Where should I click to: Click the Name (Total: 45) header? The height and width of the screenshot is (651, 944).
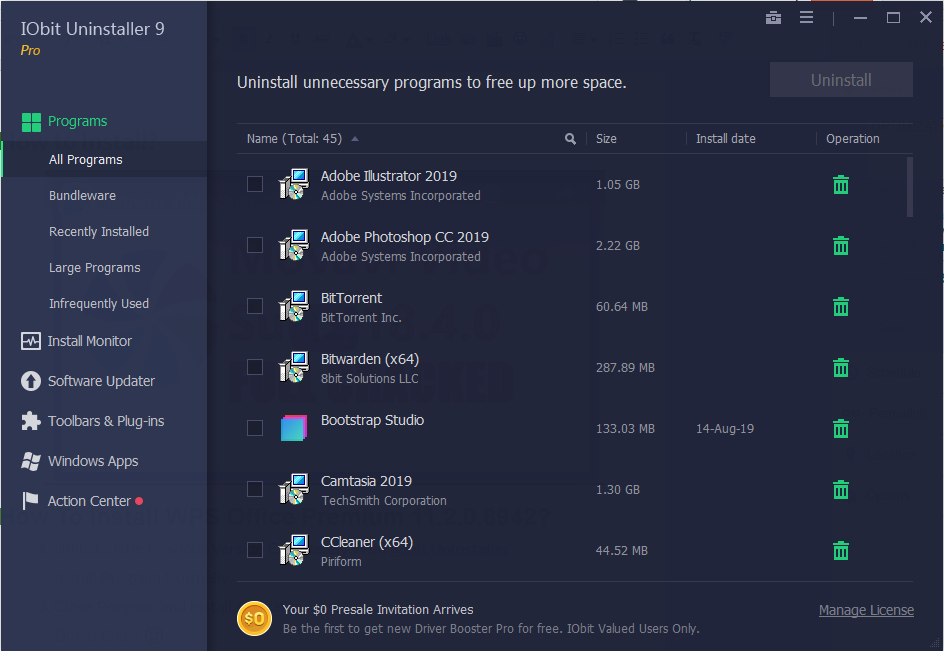tap(294, 139)
